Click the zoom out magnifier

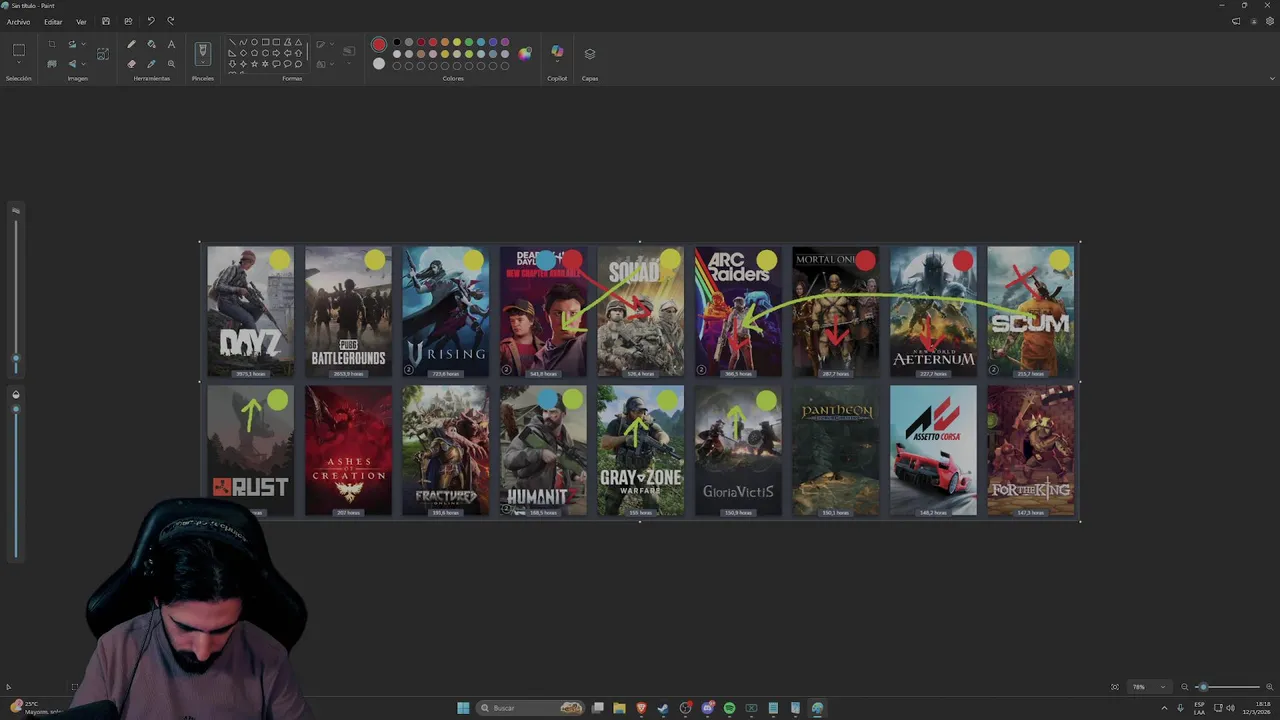(1185, 687)
